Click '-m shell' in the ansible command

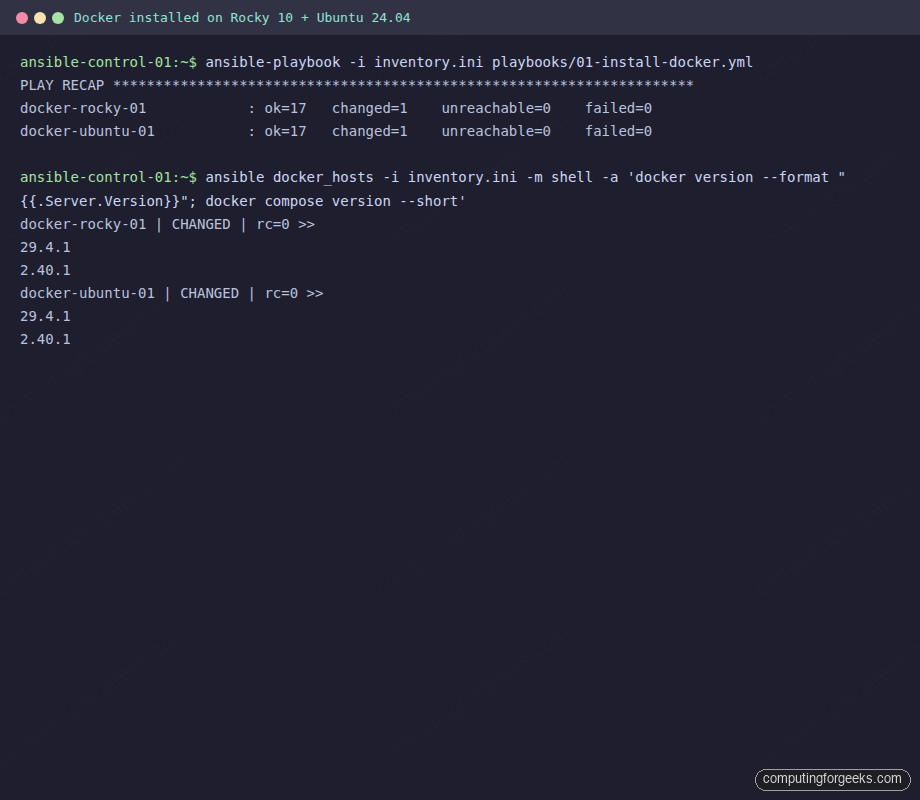tap(559, 177)
